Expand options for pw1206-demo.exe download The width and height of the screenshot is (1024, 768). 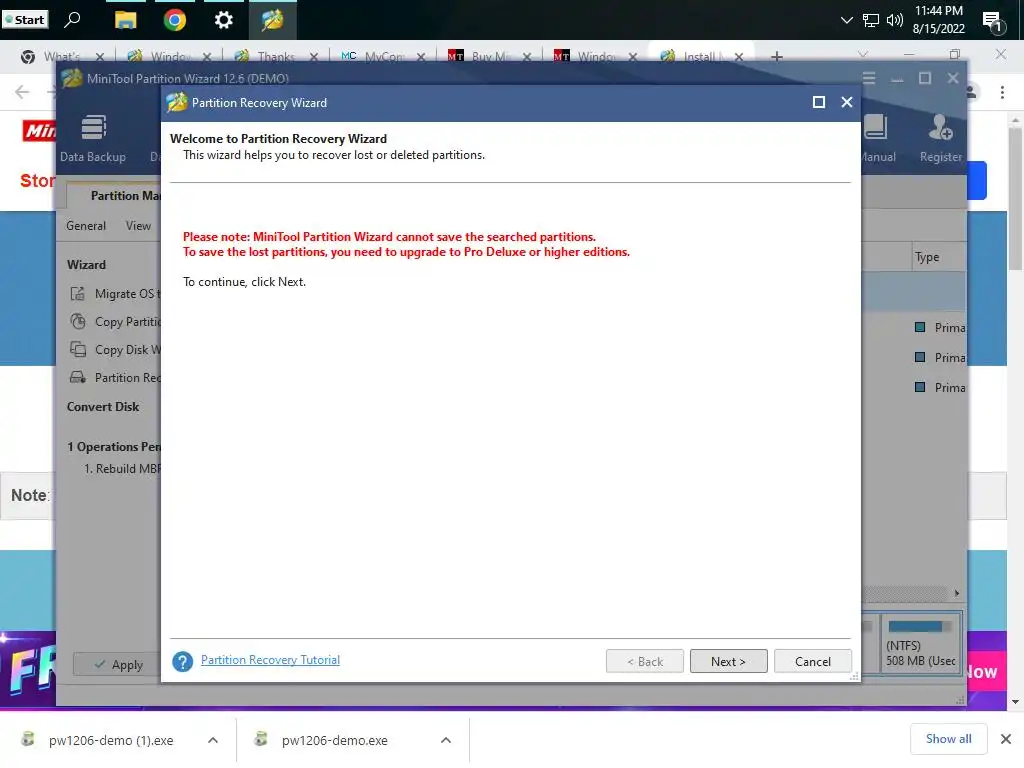click(x=446, y=740)
